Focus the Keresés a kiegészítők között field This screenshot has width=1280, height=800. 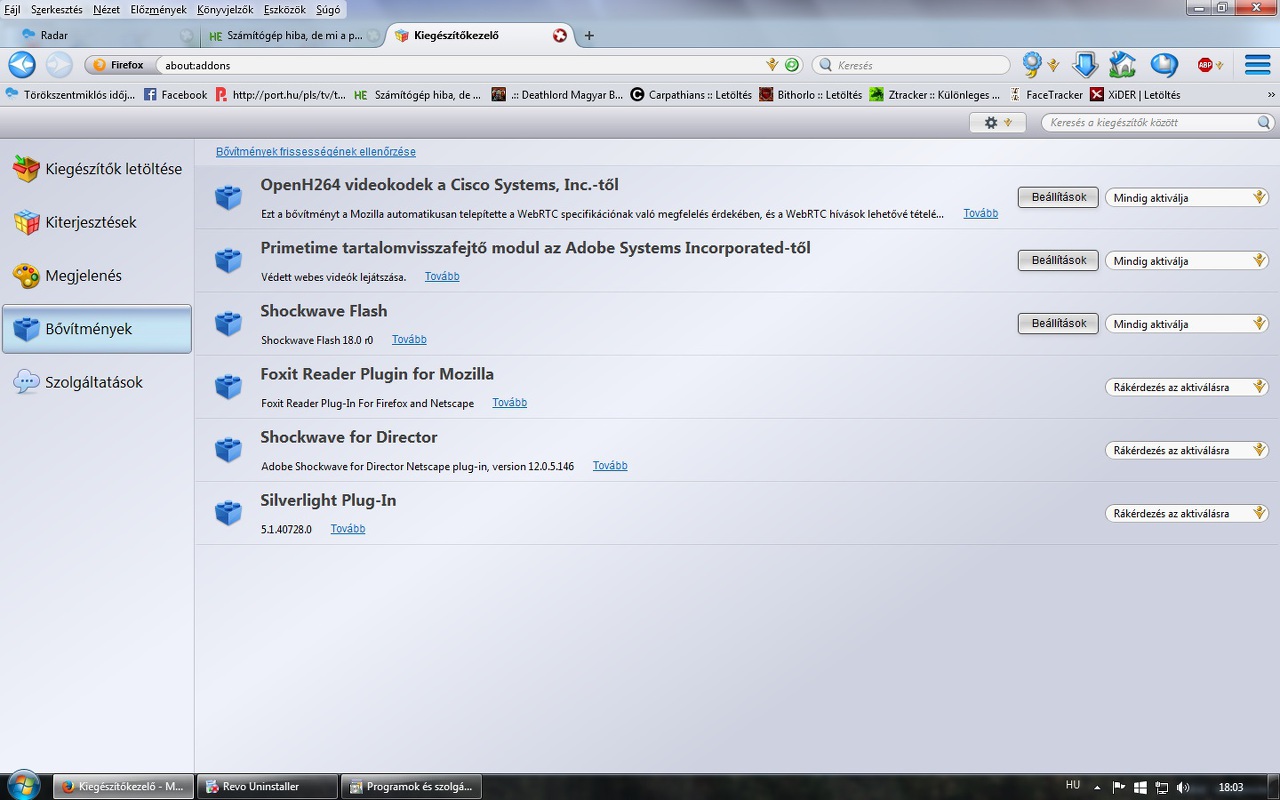pos(1158,122)
